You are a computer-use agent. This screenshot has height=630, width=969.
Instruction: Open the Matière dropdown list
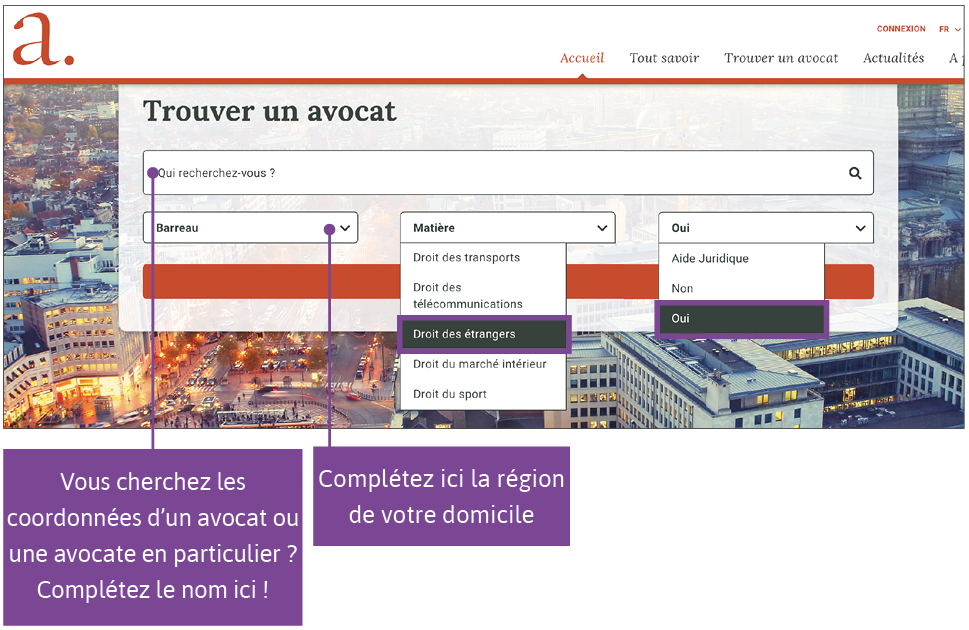click(507, 227)
